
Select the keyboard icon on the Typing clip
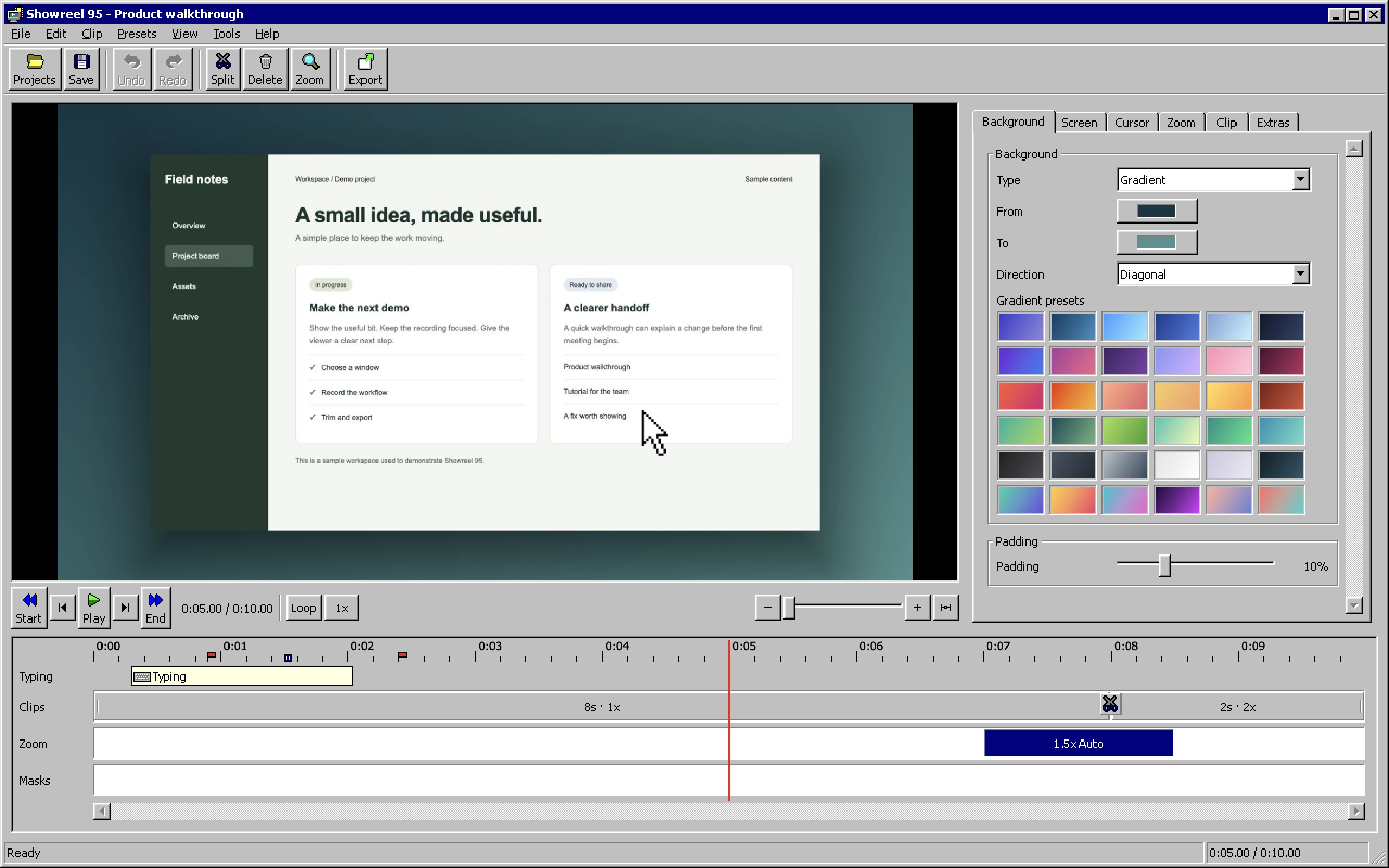click(142, 677)
